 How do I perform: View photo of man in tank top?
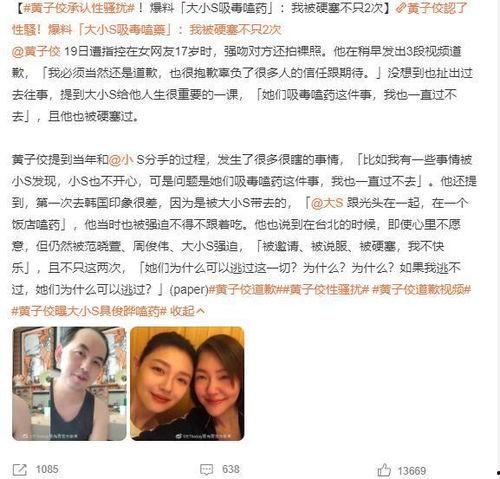(x=69, y=384)
